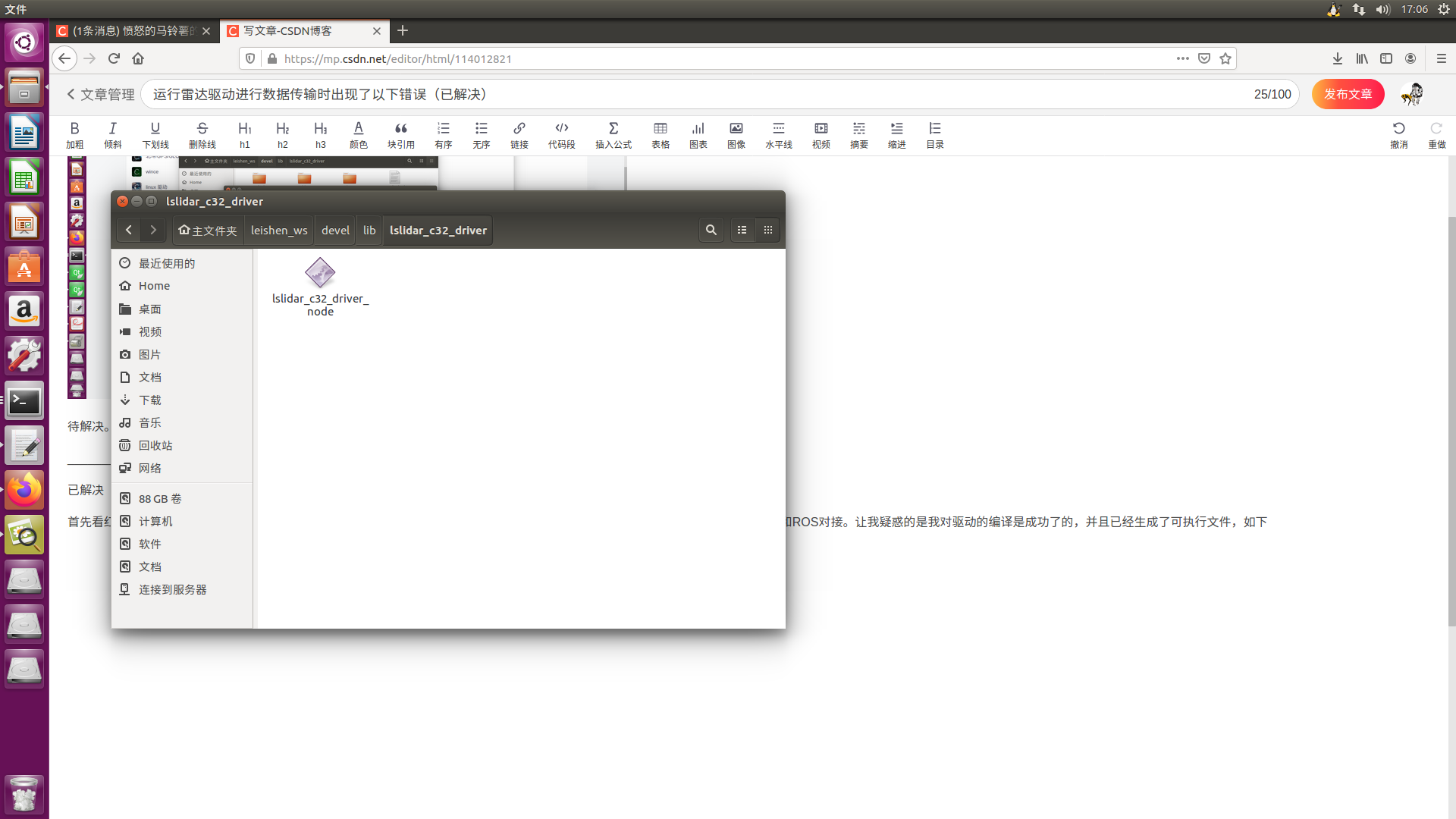Open 回收站 (Trash) in sidebar

click(182, 445)
